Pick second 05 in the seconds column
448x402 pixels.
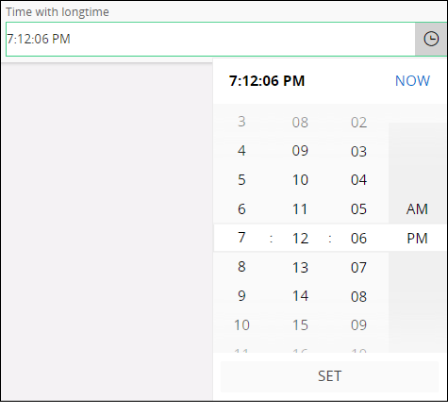click(359, 209)
